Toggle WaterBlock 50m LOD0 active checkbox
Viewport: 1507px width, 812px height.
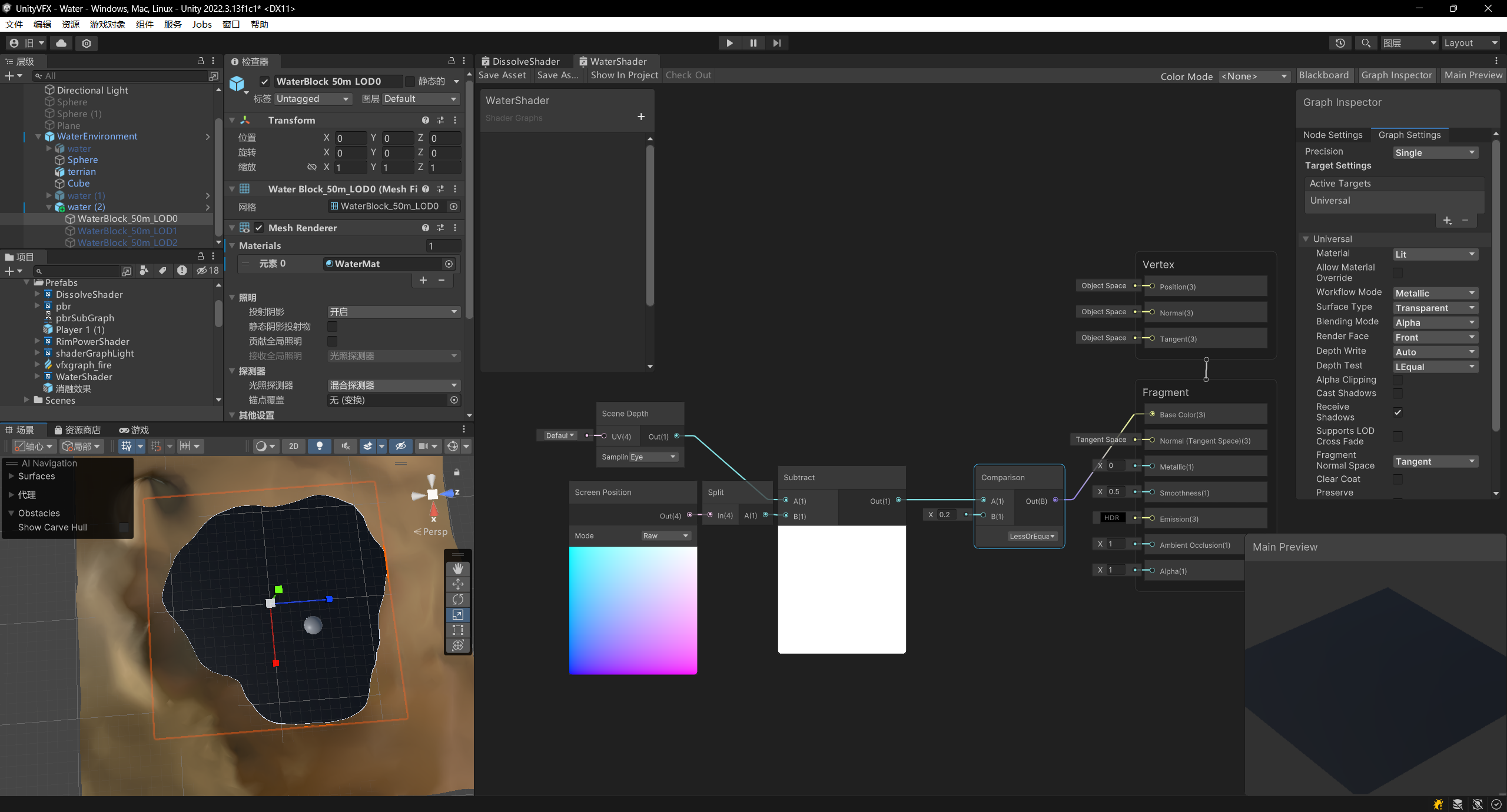tap(264, 81)
